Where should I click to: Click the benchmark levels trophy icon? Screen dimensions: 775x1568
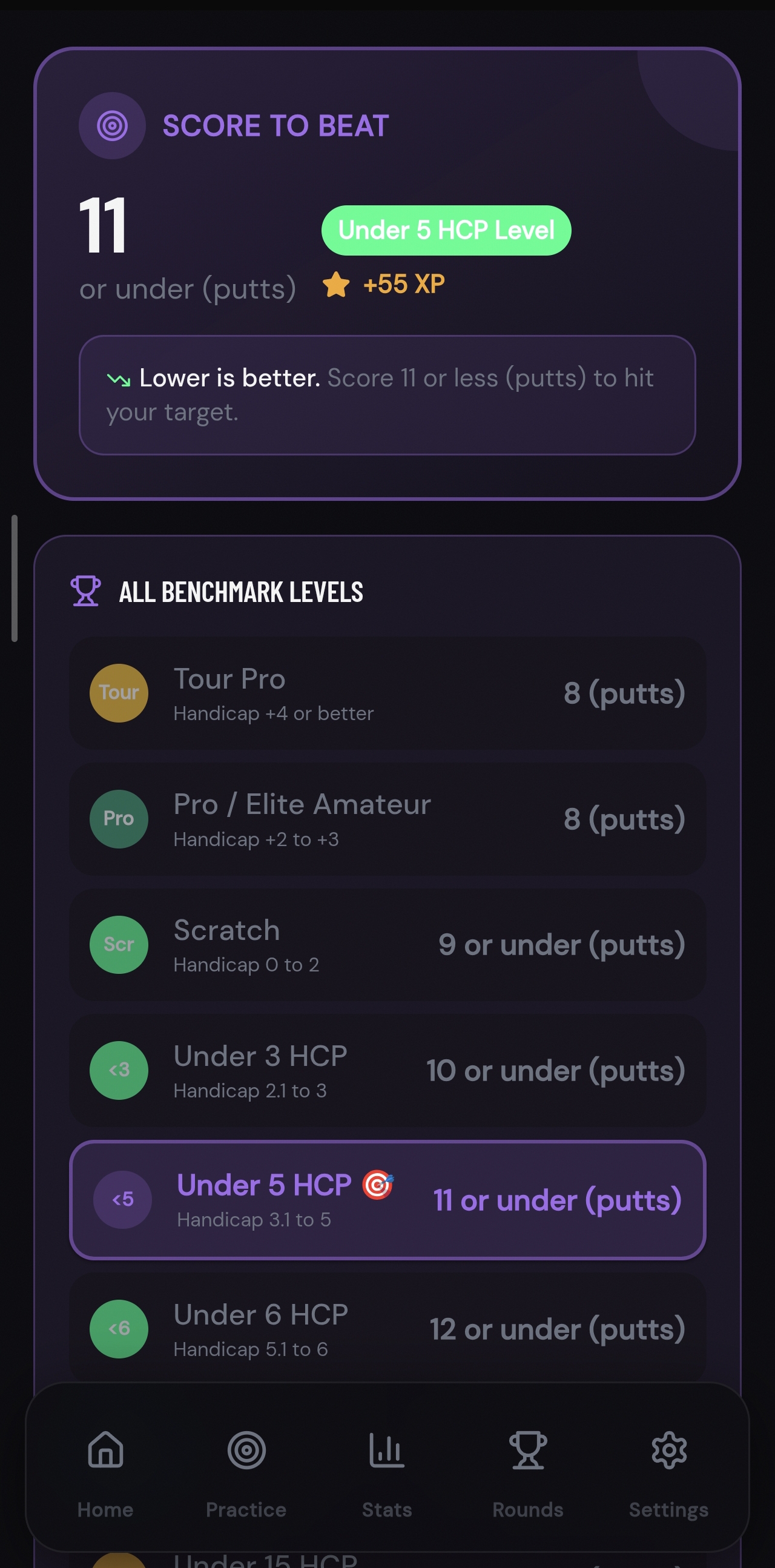click(x=86, y=591)
